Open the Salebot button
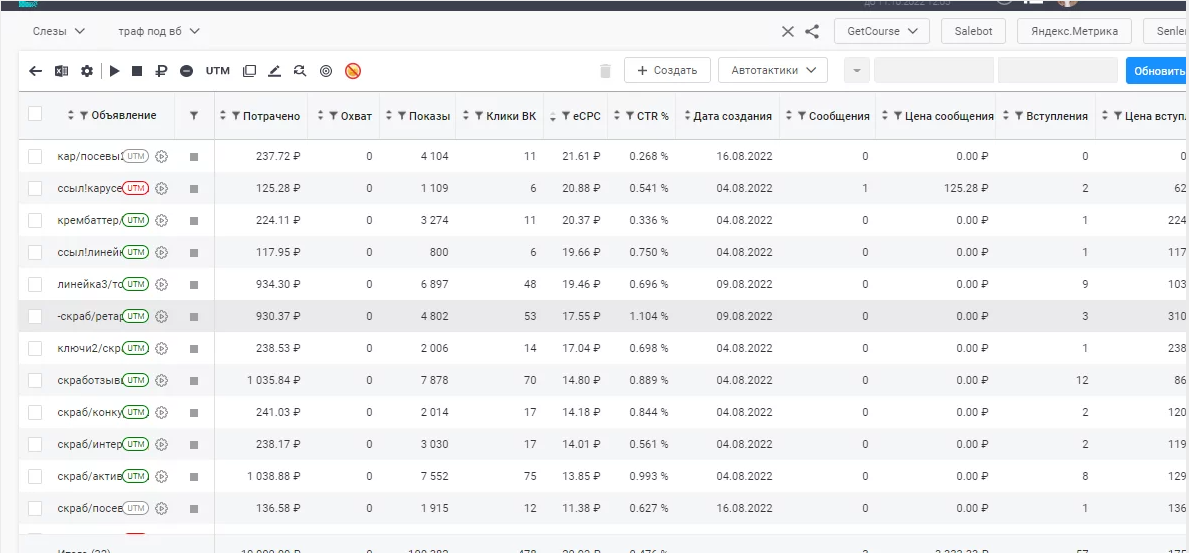This screenshot has height=553, width=1189. 974,31
